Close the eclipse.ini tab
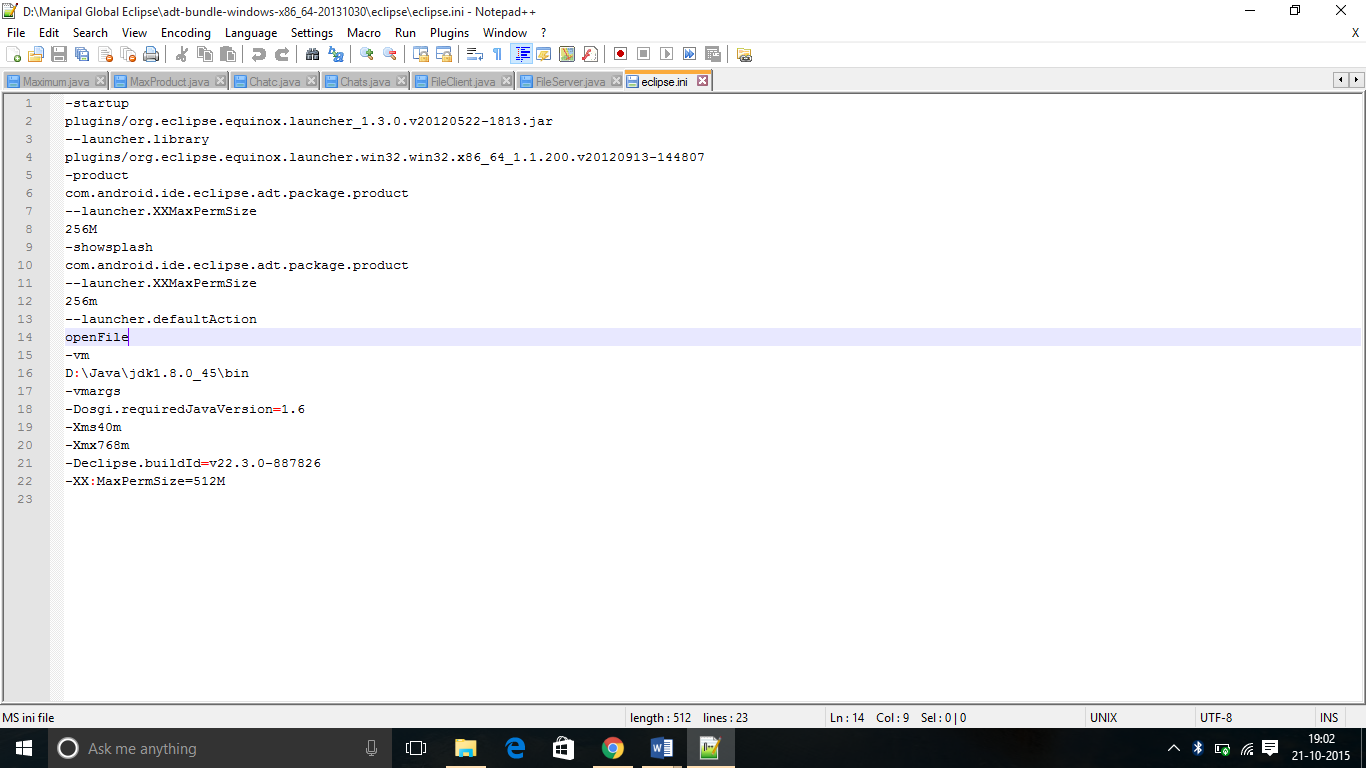 tap(702, 81)
